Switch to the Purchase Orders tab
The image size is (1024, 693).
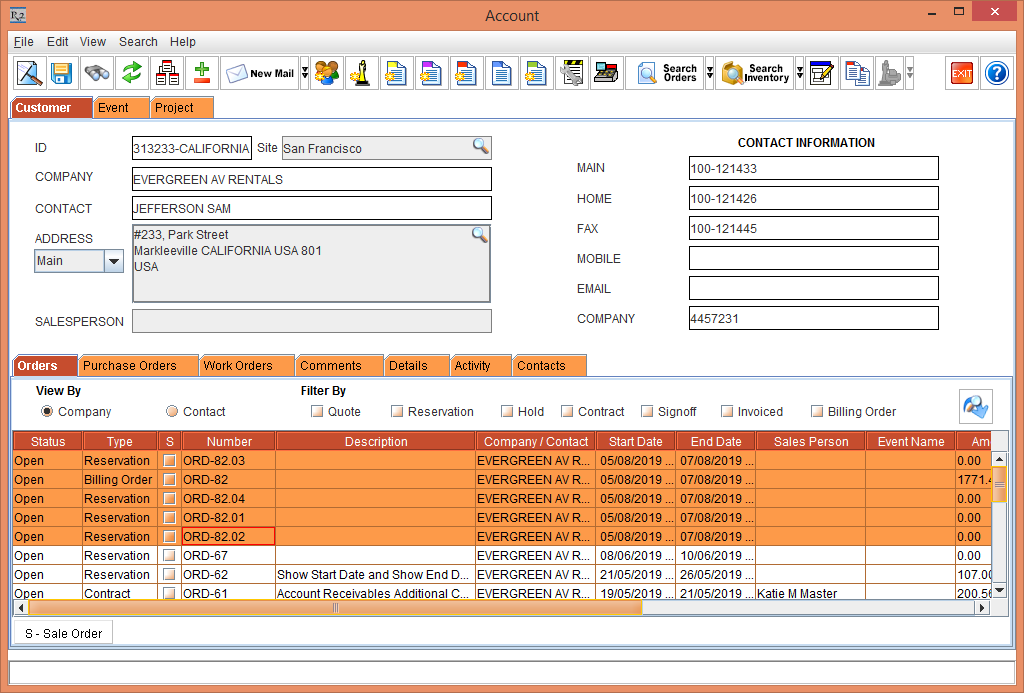[130, 366]
